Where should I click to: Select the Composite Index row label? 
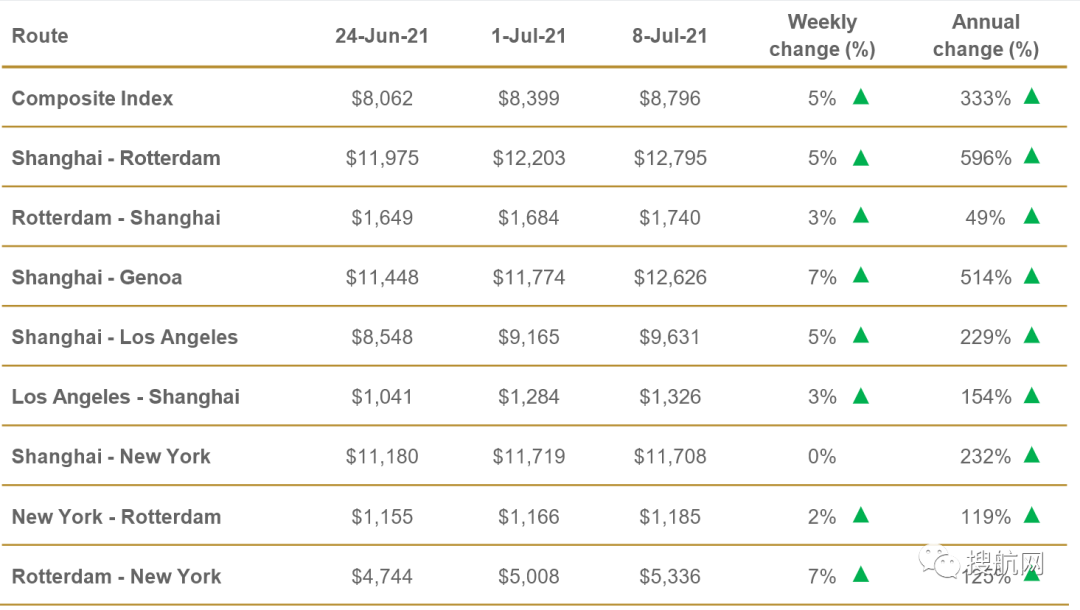92,98
